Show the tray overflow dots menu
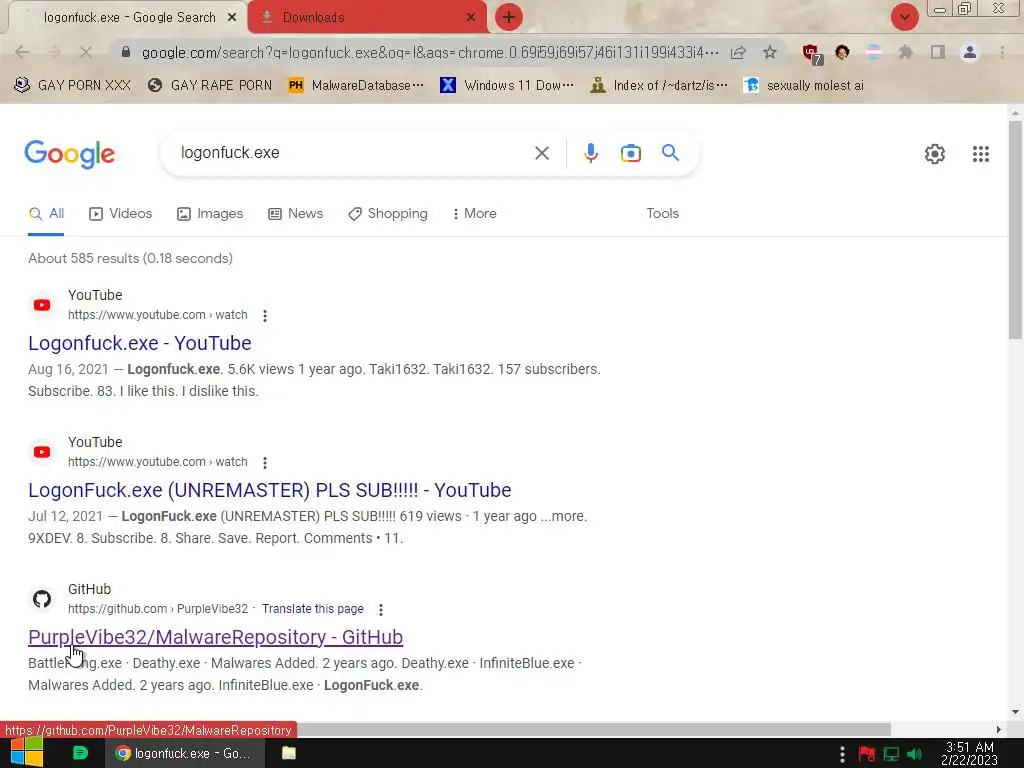Viewport: 1024px width, 768px height. [842, 754]
